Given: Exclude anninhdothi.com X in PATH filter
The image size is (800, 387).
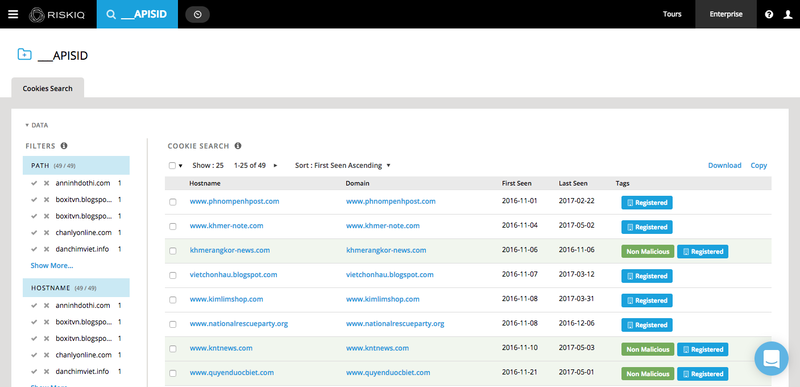Looking at the screenshot, I should pos(46,183).
